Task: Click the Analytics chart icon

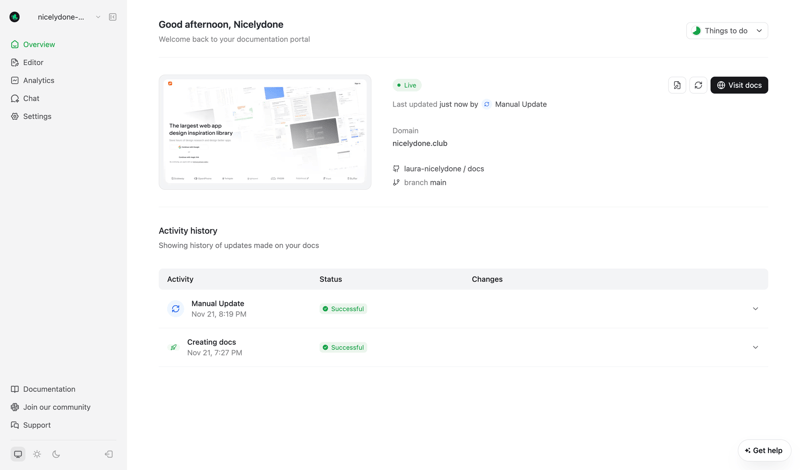Action: (x=15, y=80)
